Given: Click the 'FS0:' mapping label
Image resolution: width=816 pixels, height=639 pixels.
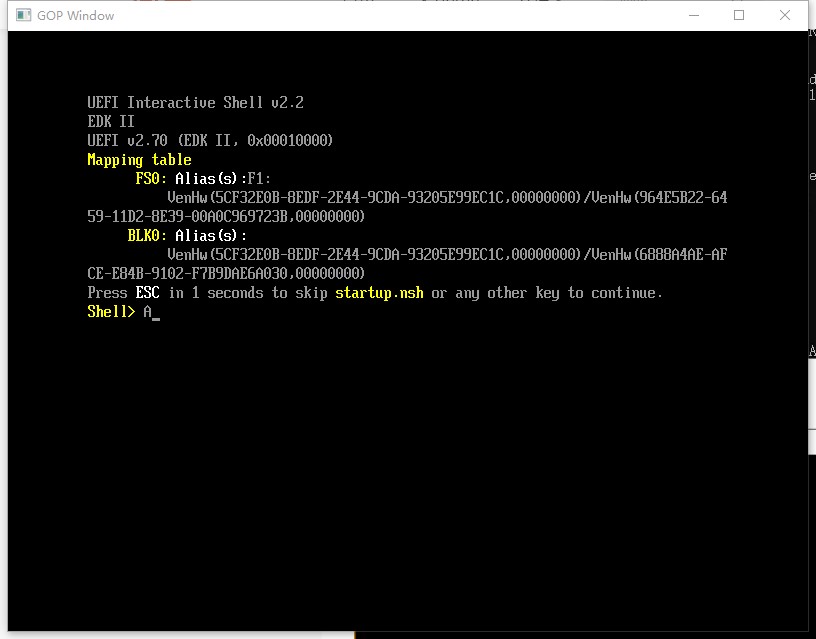Looking at the screenshot, I should pyautogui.click(x=151, y=178).
